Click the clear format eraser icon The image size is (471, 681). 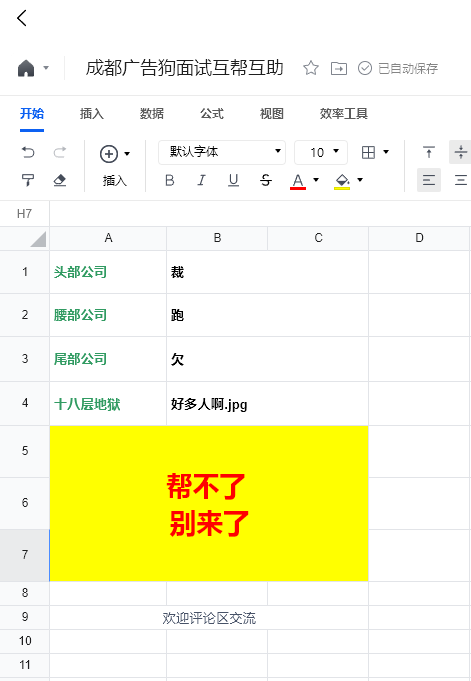[60, 180]
